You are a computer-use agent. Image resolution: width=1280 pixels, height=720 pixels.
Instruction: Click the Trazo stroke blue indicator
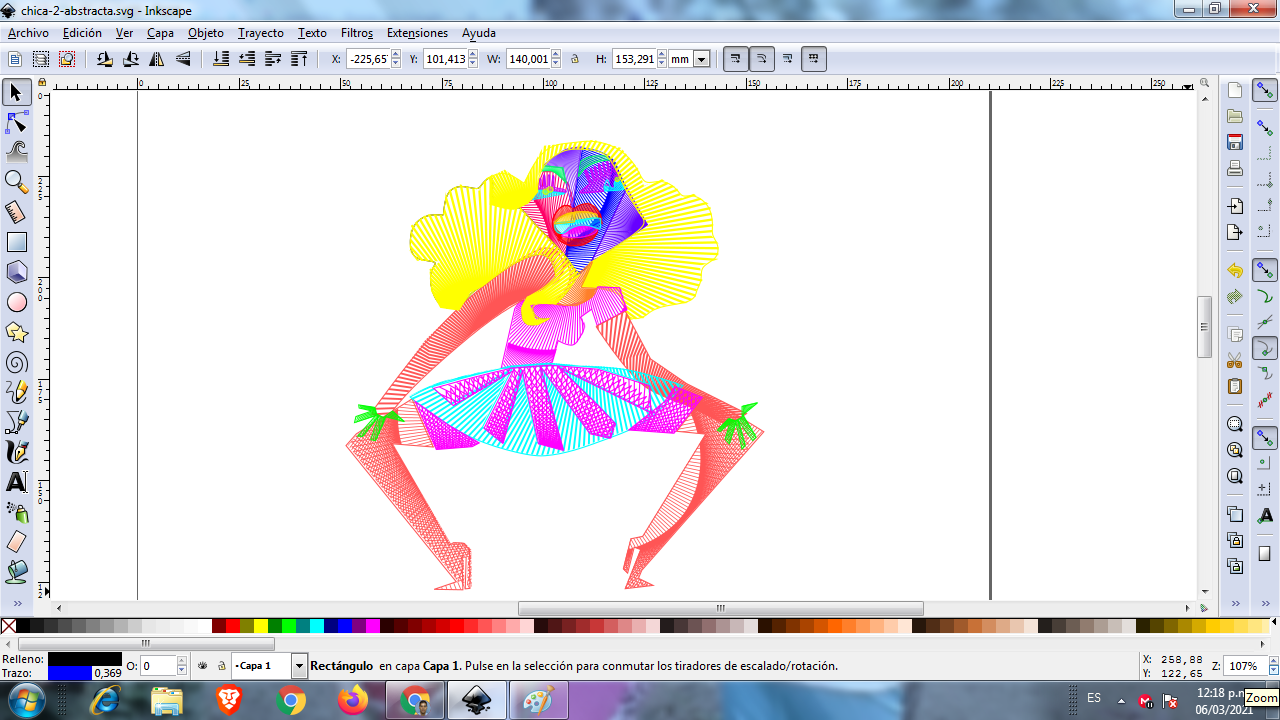pyautogui.click(x=70, y=673)
